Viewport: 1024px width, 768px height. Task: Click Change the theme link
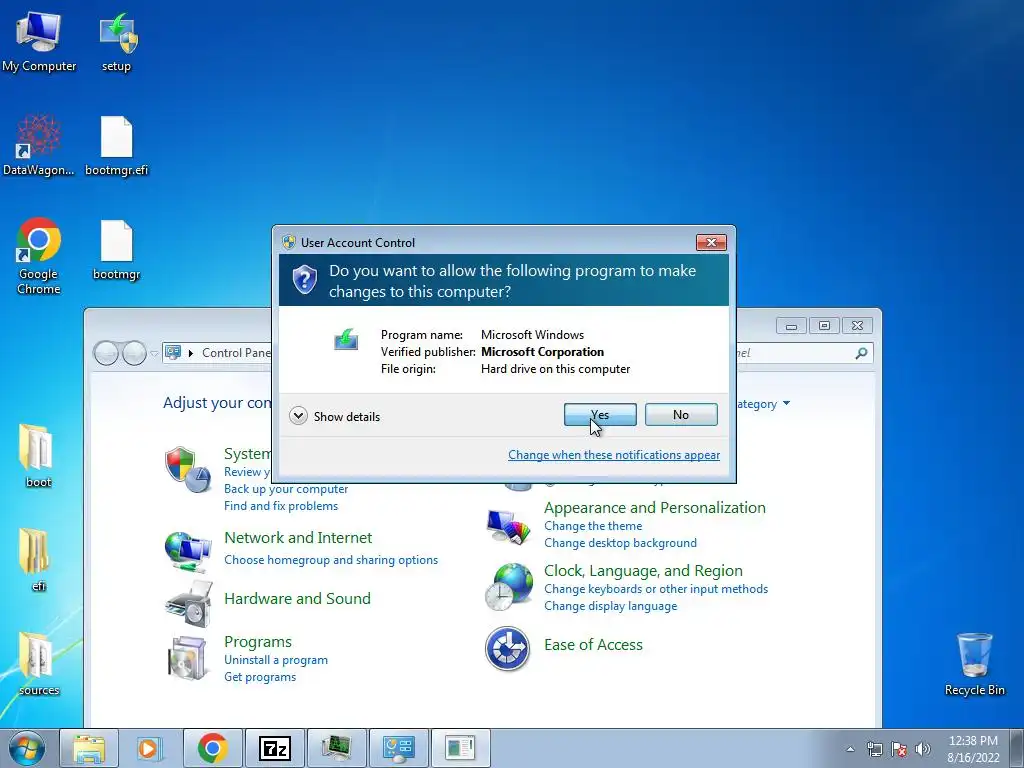[x=593, y=526]
